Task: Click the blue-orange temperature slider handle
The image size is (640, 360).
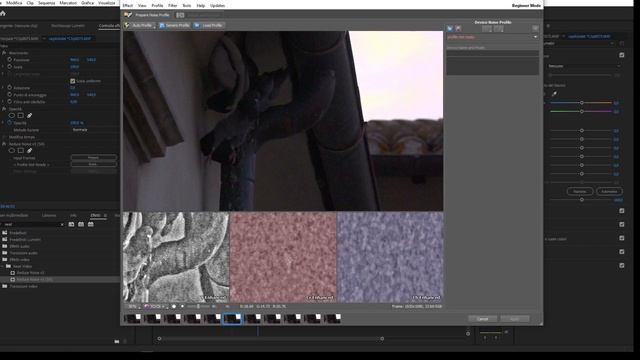Action: [x=582, y=103]
